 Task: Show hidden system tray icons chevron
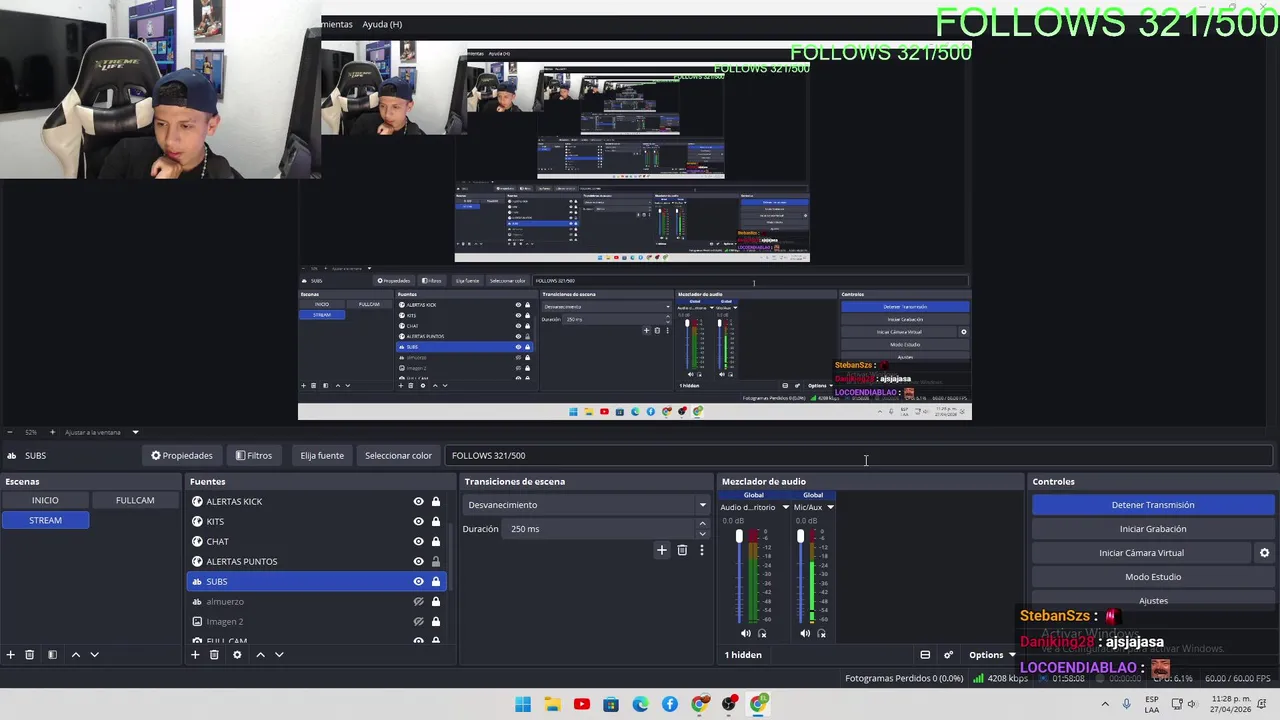point(1105,704)
